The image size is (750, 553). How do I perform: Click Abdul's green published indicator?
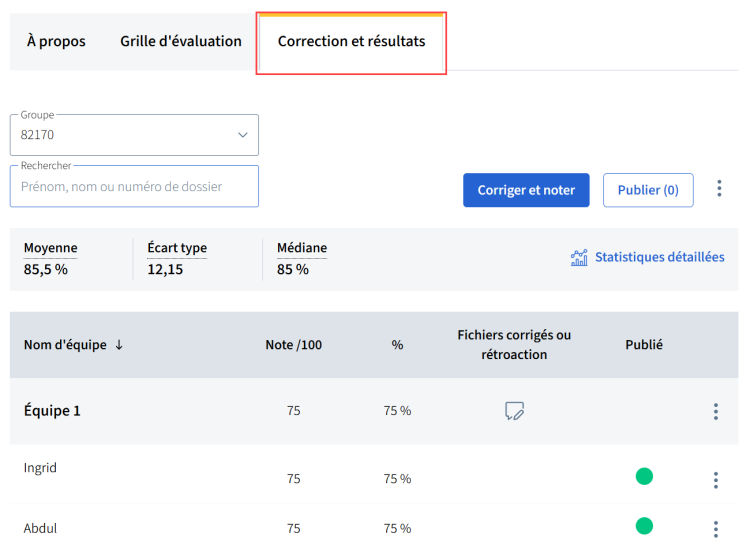click(644, 526)
